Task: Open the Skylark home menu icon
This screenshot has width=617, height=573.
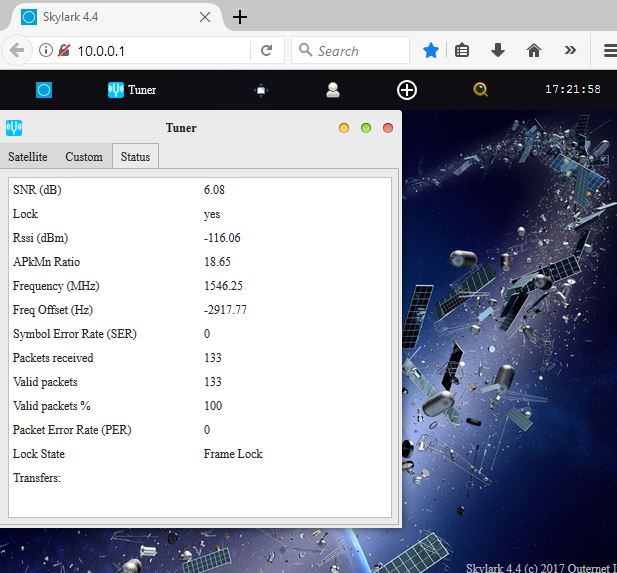Action: tap(44, 90)
